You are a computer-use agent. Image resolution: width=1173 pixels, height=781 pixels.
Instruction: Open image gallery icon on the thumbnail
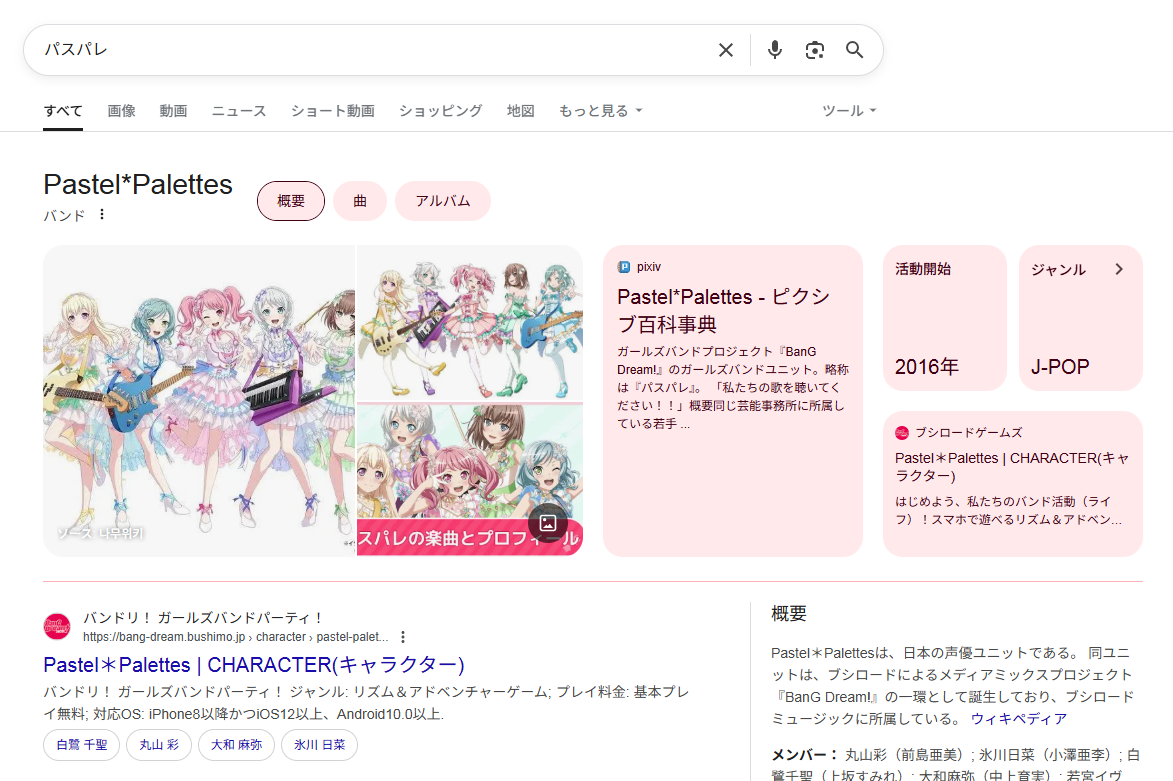tap(548, 523)
